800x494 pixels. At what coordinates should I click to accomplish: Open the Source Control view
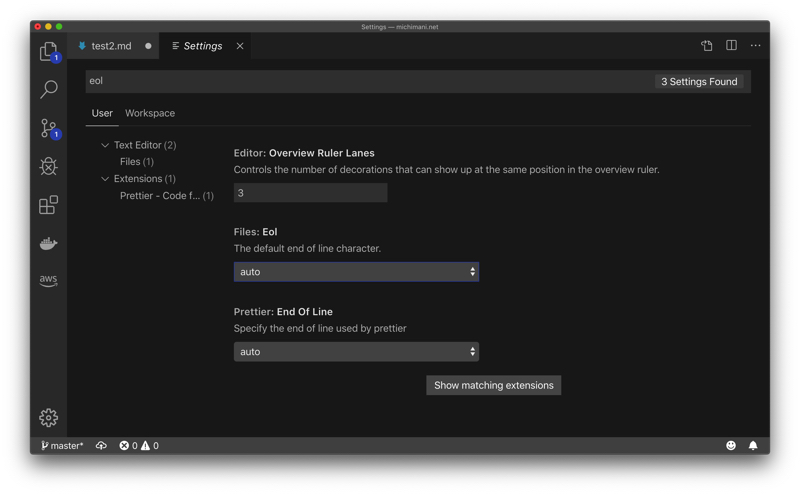click(49, 128)
